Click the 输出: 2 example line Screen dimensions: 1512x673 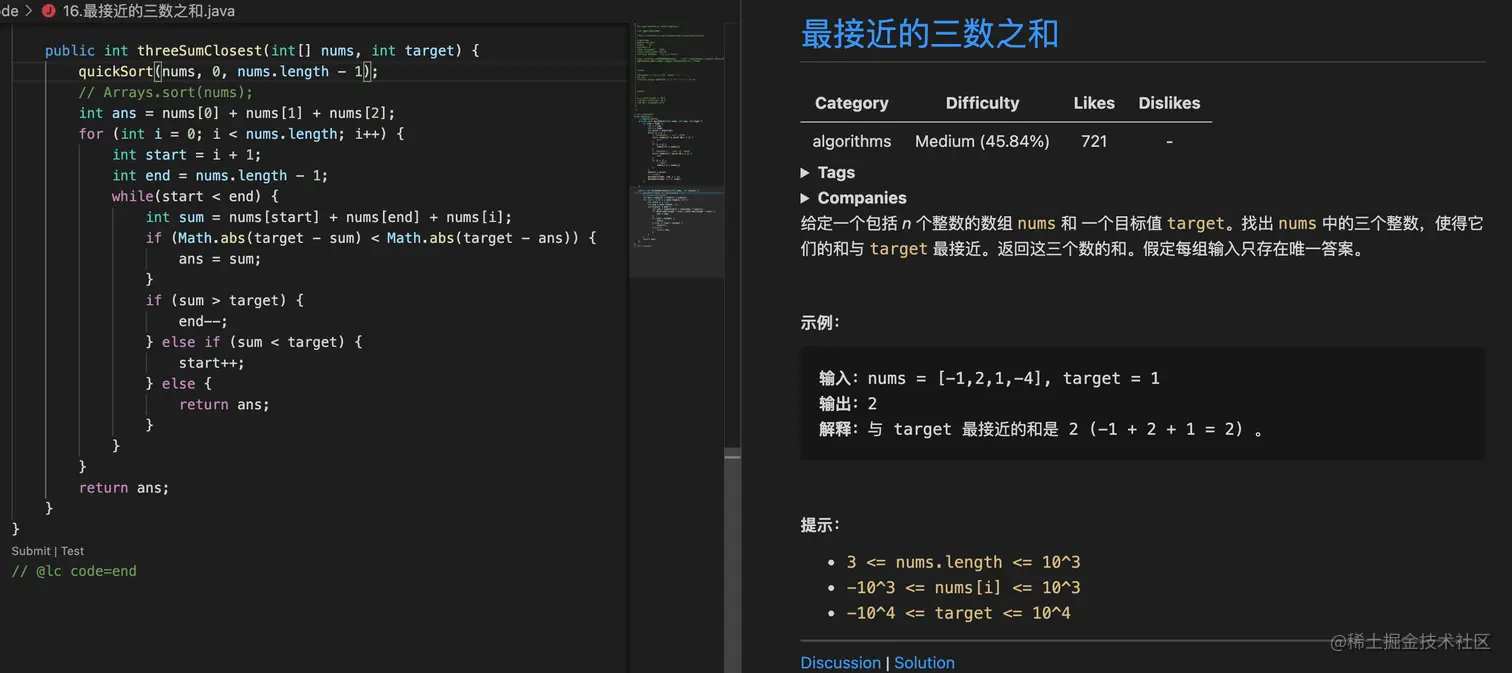tap(848, 403)
